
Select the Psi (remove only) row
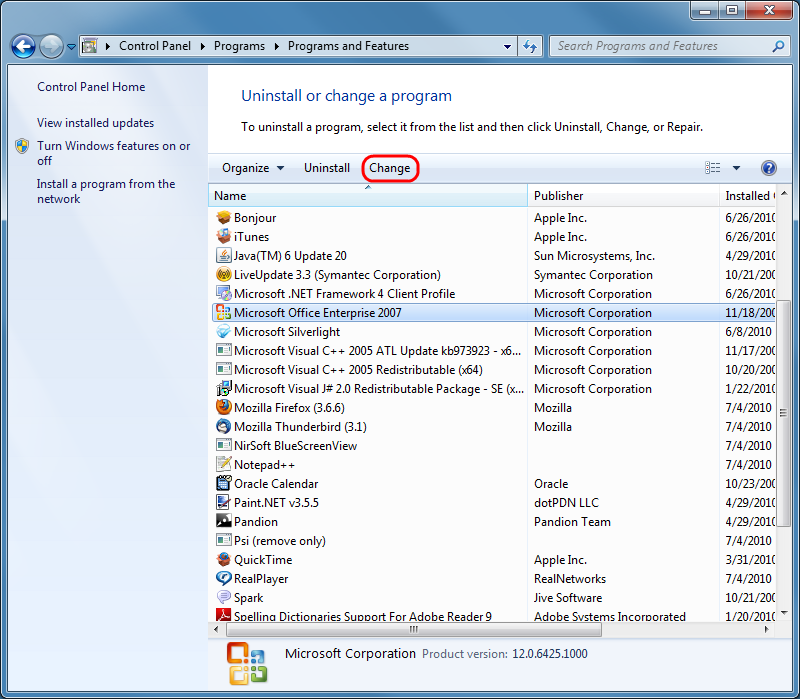coord(494,541)
